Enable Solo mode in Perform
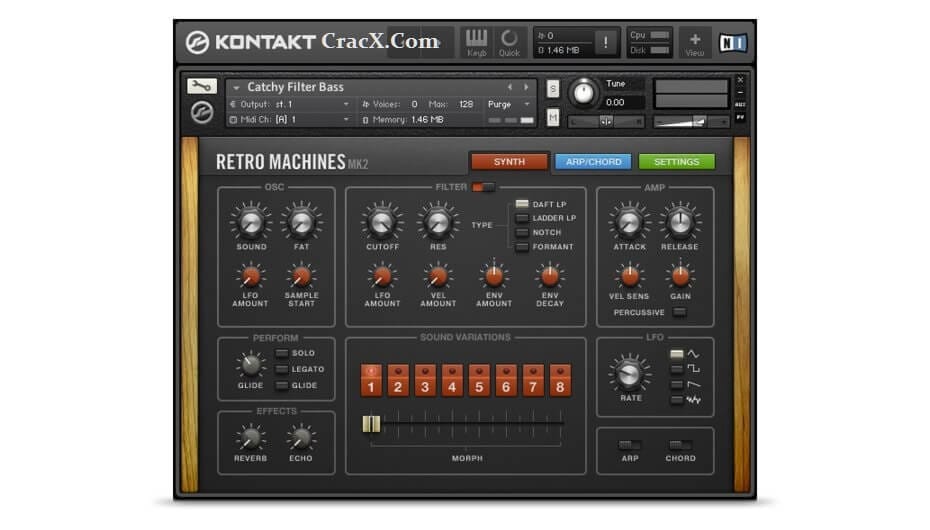 282,353
